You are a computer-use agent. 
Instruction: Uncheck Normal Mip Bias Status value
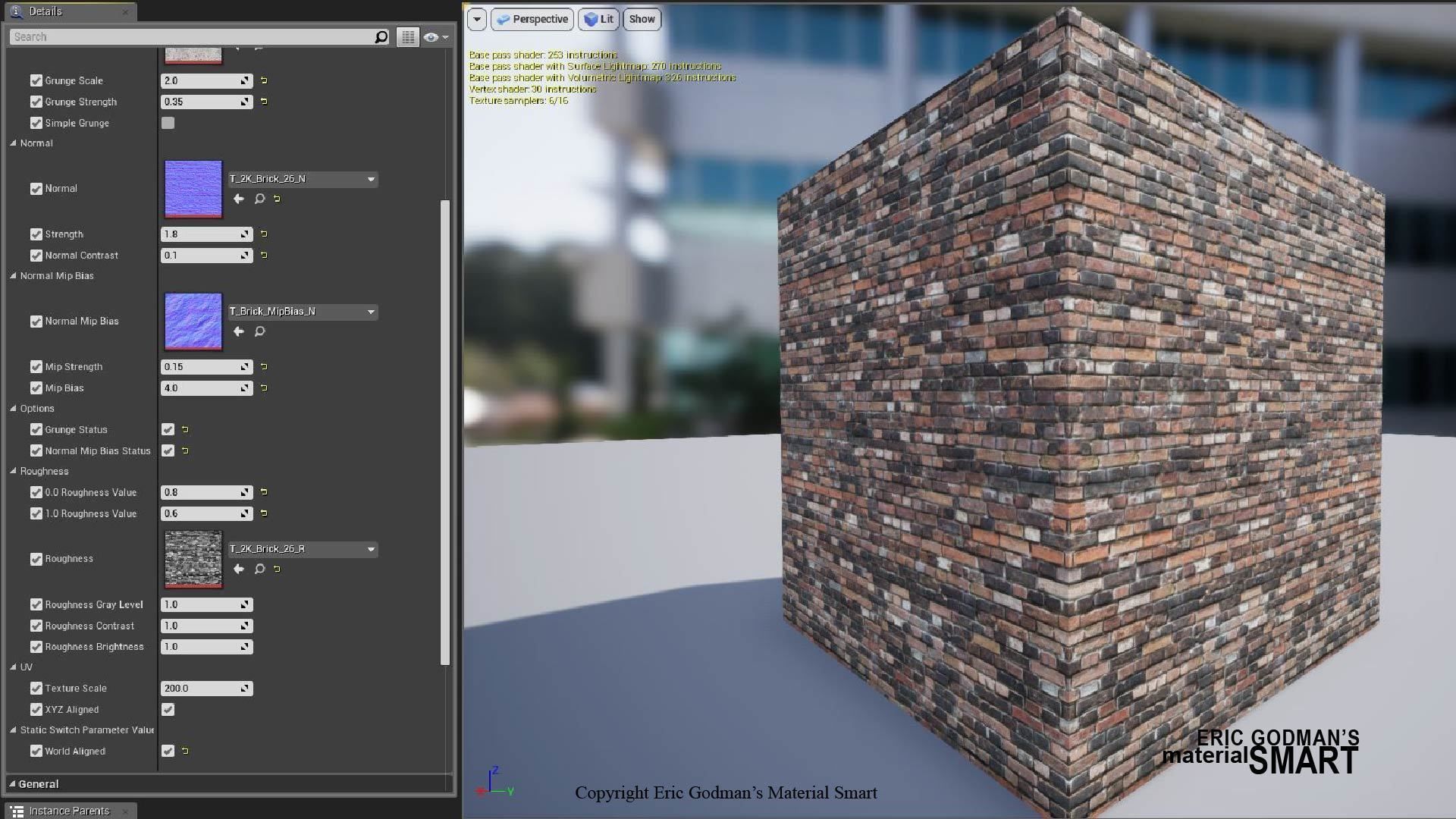(x=168, y=451)
